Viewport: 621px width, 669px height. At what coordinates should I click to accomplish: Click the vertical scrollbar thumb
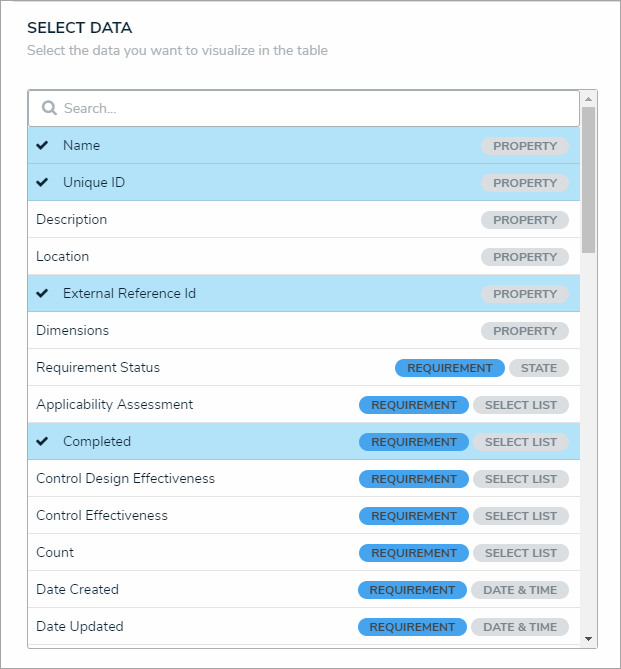tap(589, 180)
